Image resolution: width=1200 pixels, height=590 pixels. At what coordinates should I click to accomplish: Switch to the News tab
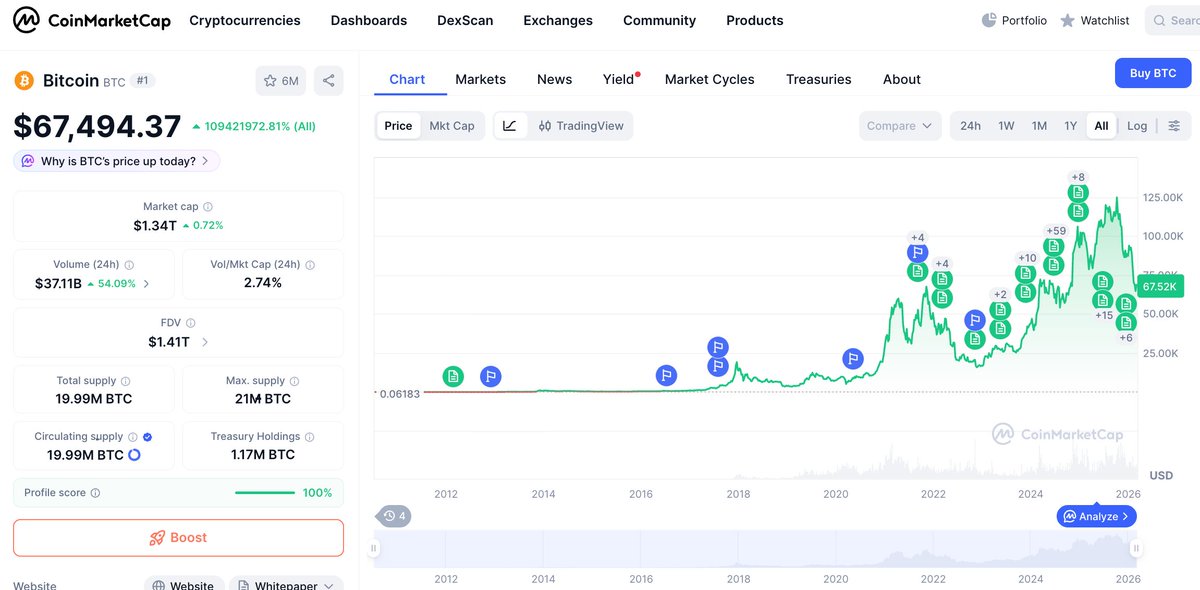pos(554,79)
